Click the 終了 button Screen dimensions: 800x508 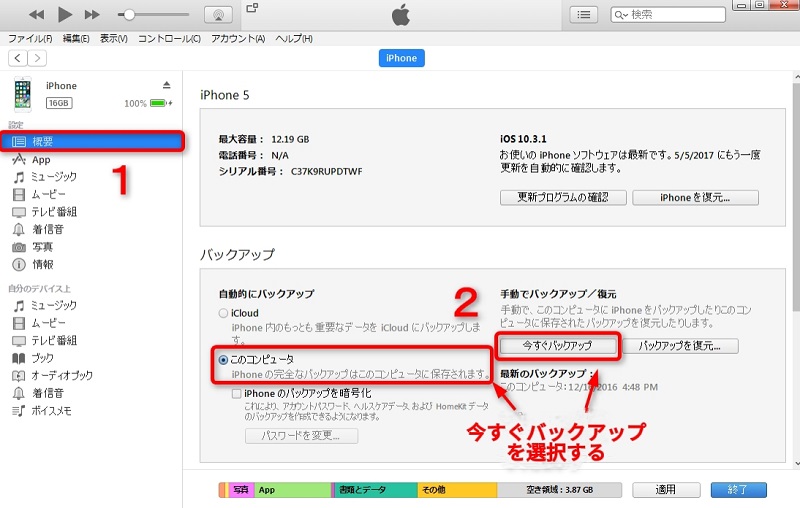point(738,490)
